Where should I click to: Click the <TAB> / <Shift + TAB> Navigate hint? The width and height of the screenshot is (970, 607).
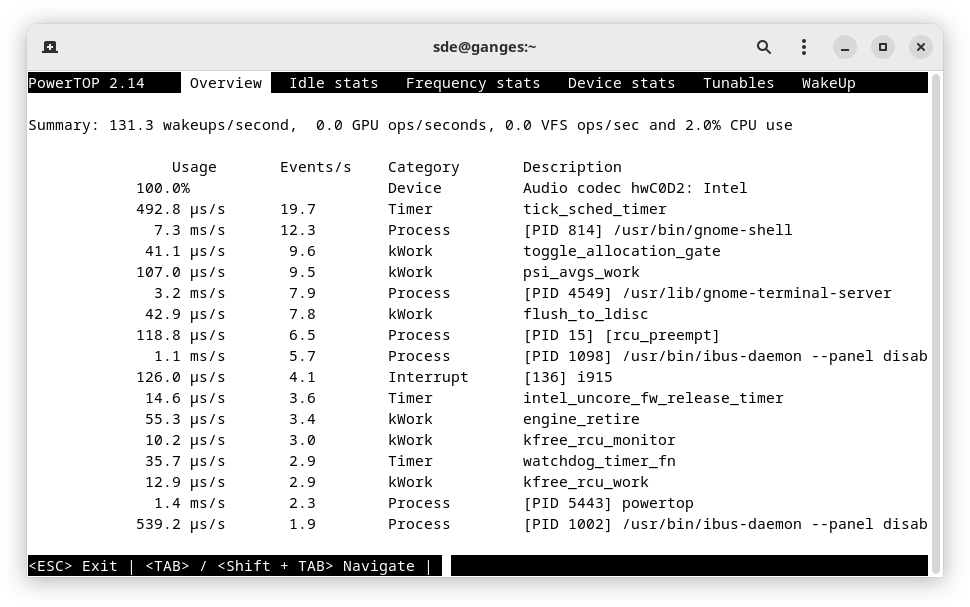pos(280,566)
